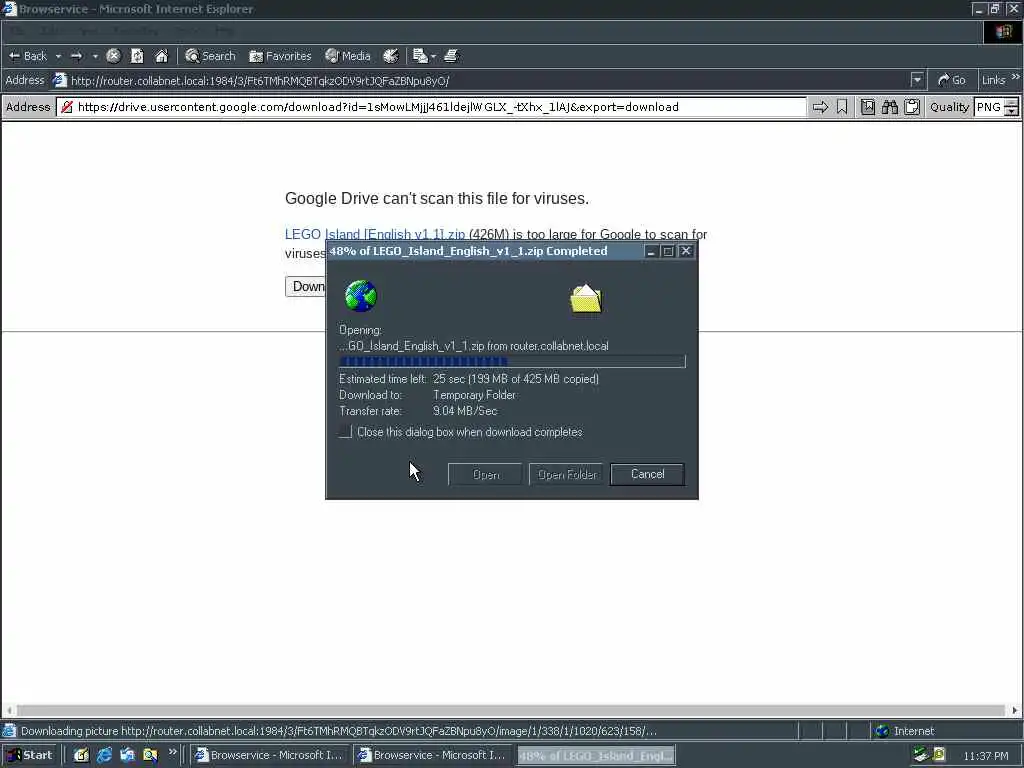Switch to the 48% LEGO_Island download taskbar item
The image size is (1024, 768).
[x=596, y=755]
